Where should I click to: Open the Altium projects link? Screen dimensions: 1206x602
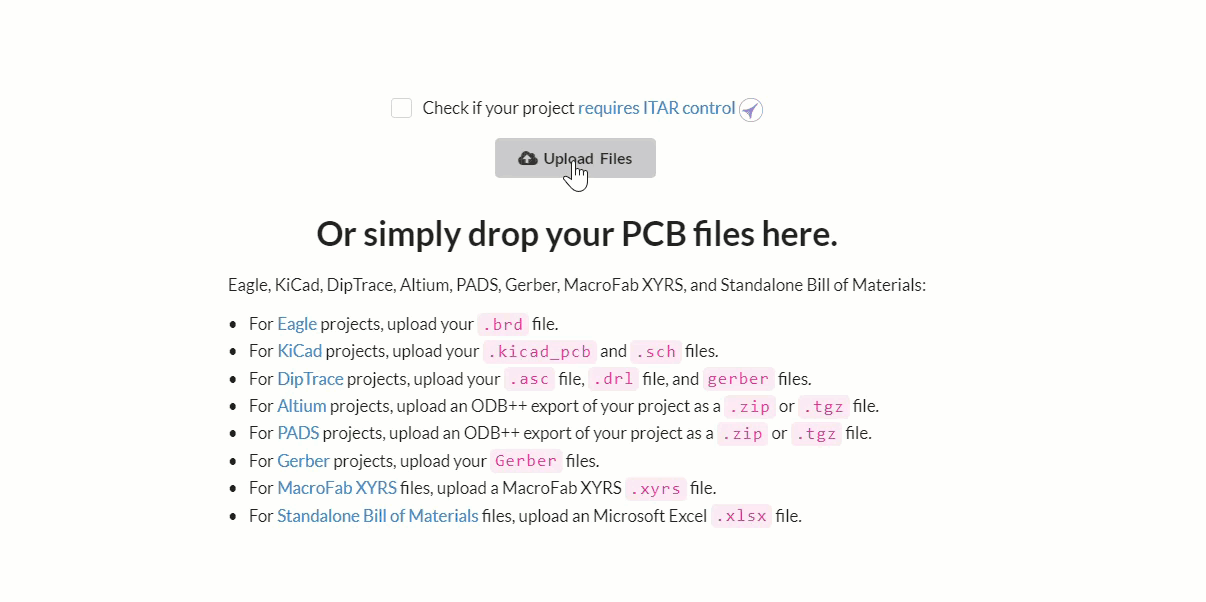tap(301, 405)
